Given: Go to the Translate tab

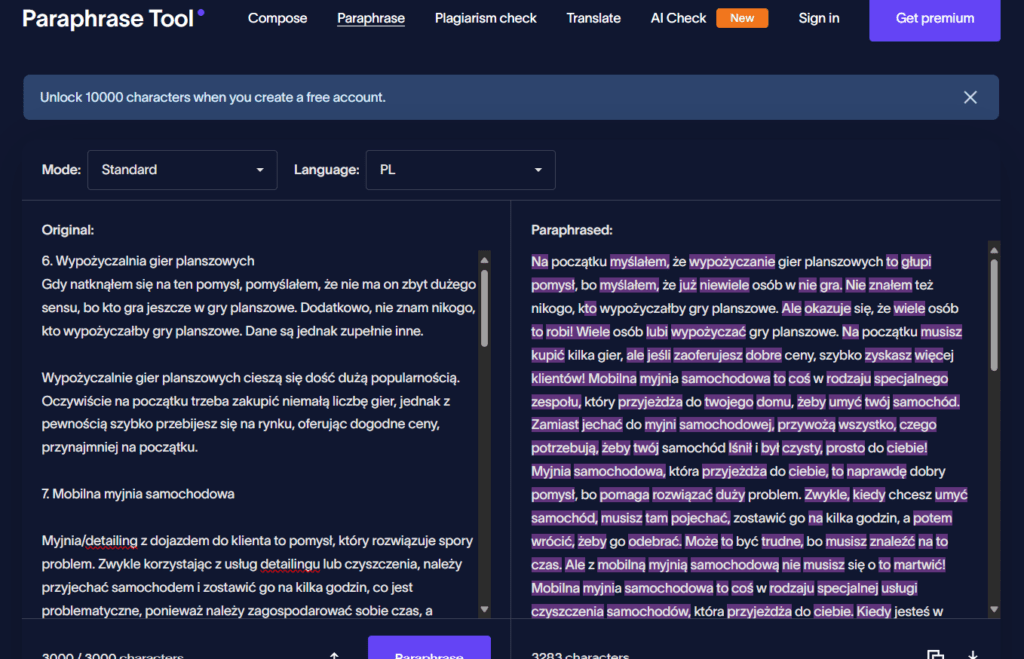Looking at the screenshot, I should [593, 18].
